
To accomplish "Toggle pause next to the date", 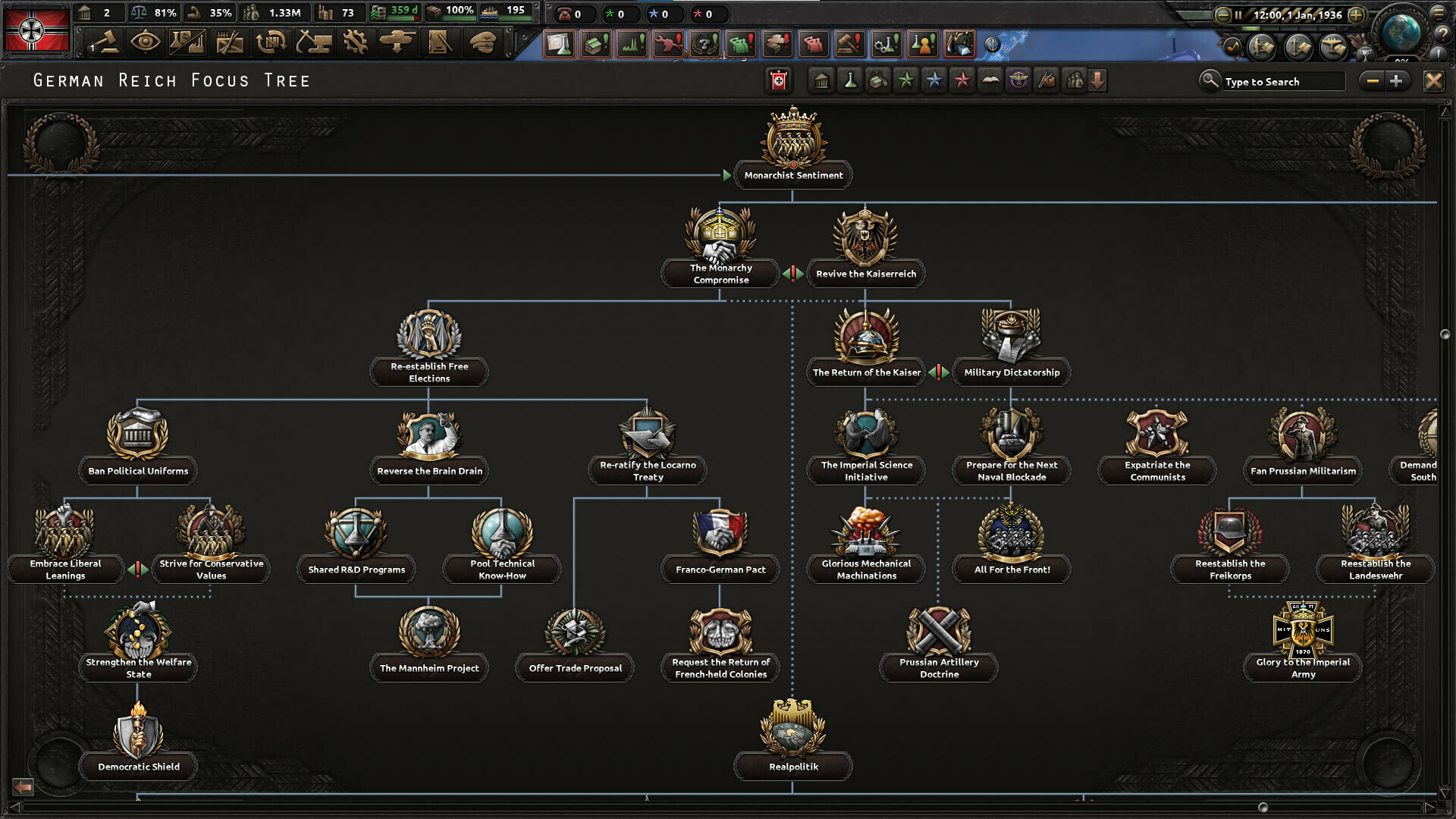I will coord(1238,14).
